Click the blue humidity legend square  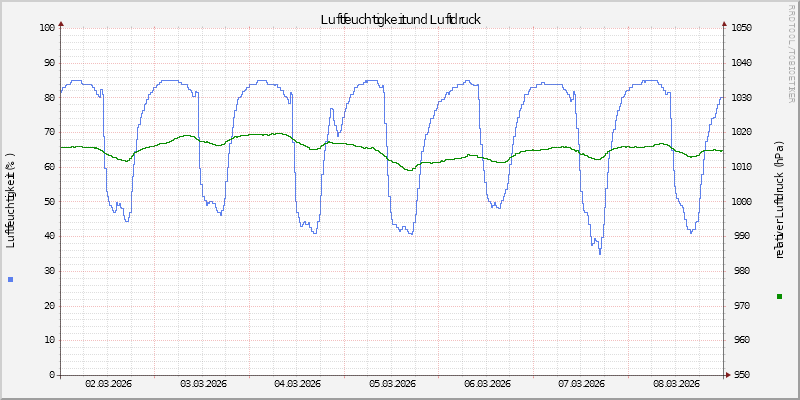[x=11, y=279]
